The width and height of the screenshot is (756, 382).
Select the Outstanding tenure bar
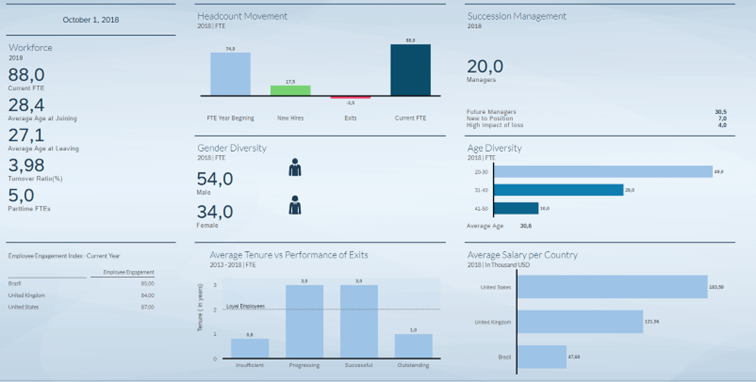click(x=413, y=346)
